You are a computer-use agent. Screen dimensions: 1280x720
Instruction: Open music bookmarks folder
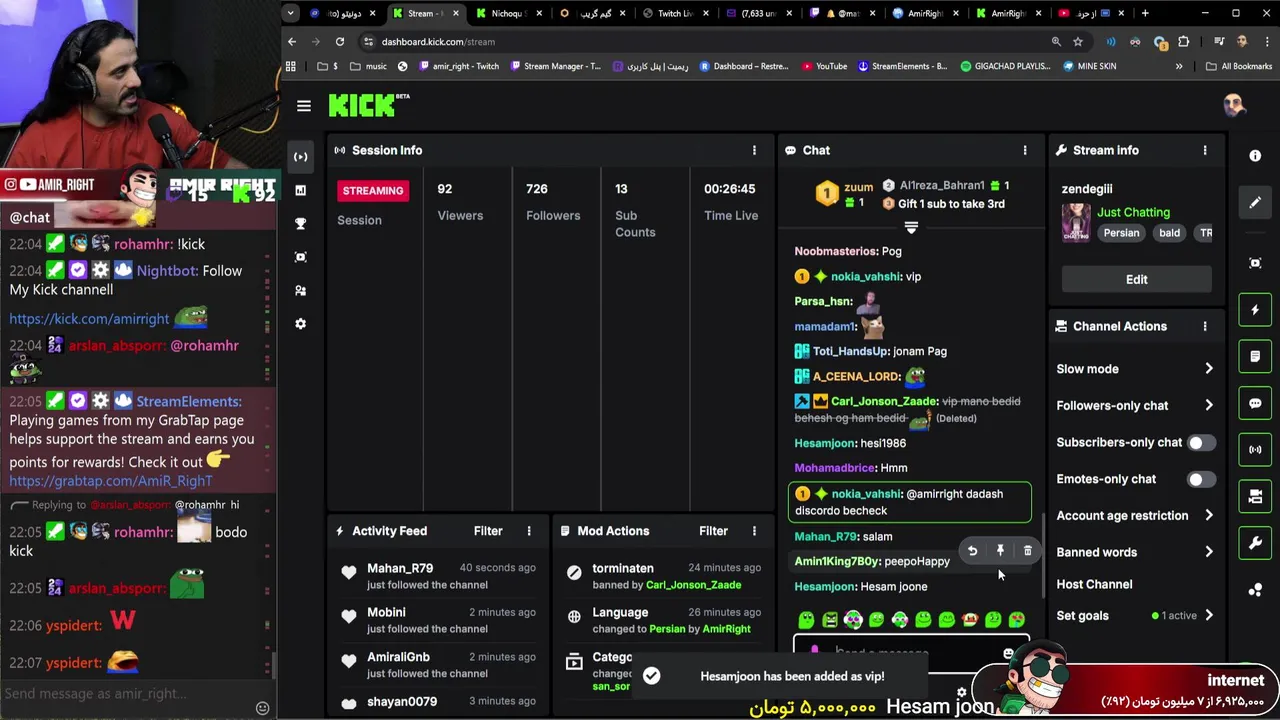pos(368,66)
